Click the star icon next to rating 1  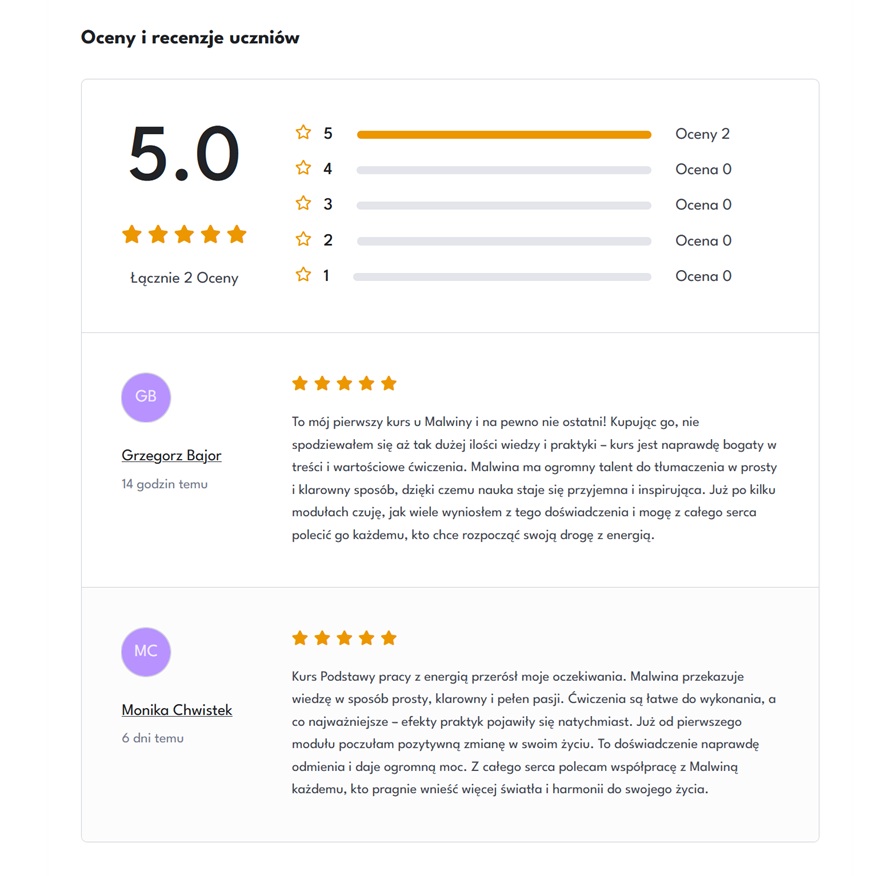[x=303, y=275]
